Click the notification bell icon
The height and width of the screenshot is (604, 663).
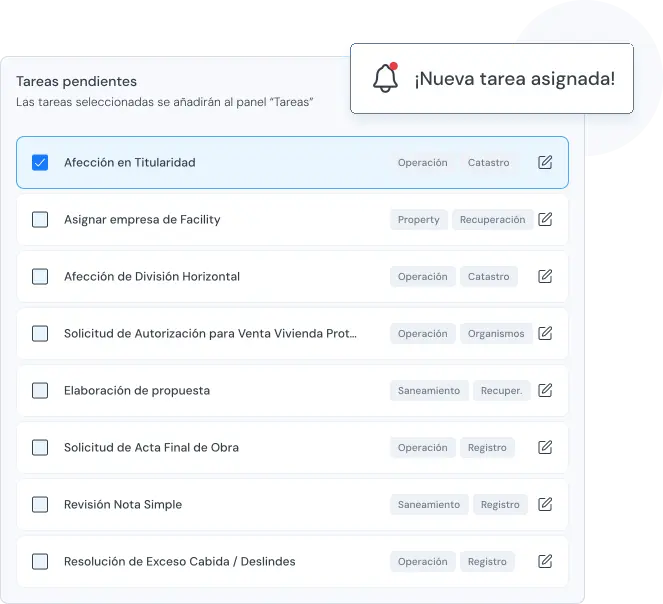(x=385, y=78)
